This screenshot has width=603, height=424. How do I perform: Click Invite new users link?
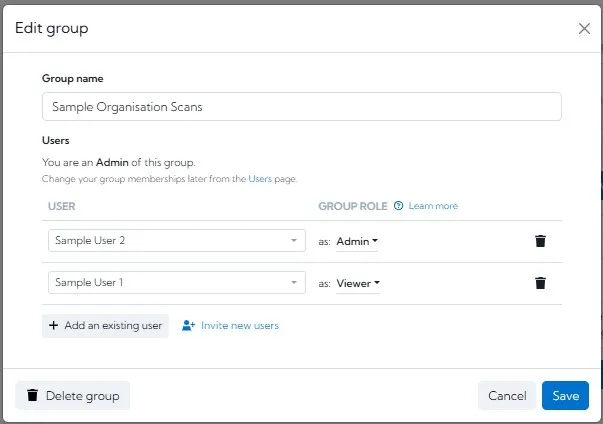coord(230,326)
